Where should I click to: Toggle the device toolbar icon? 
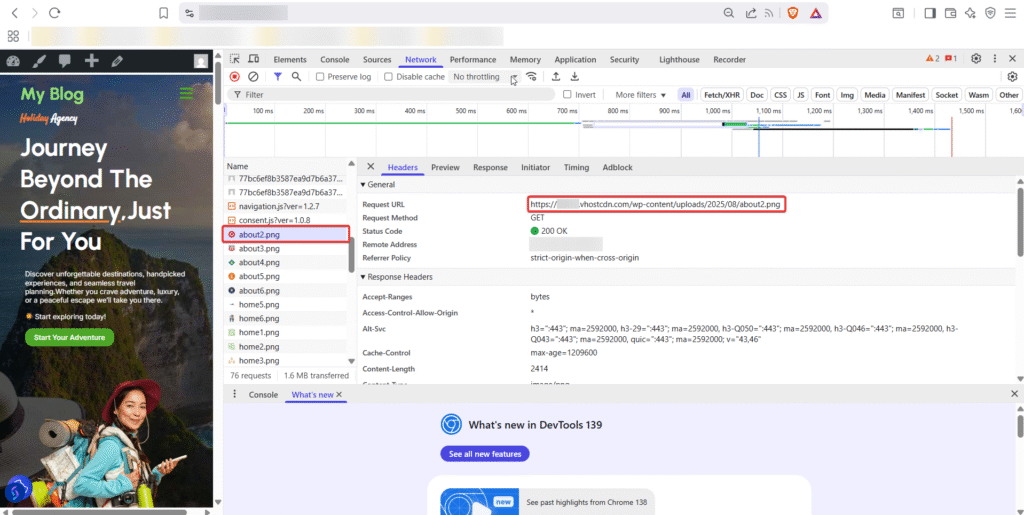pos(254,59)
